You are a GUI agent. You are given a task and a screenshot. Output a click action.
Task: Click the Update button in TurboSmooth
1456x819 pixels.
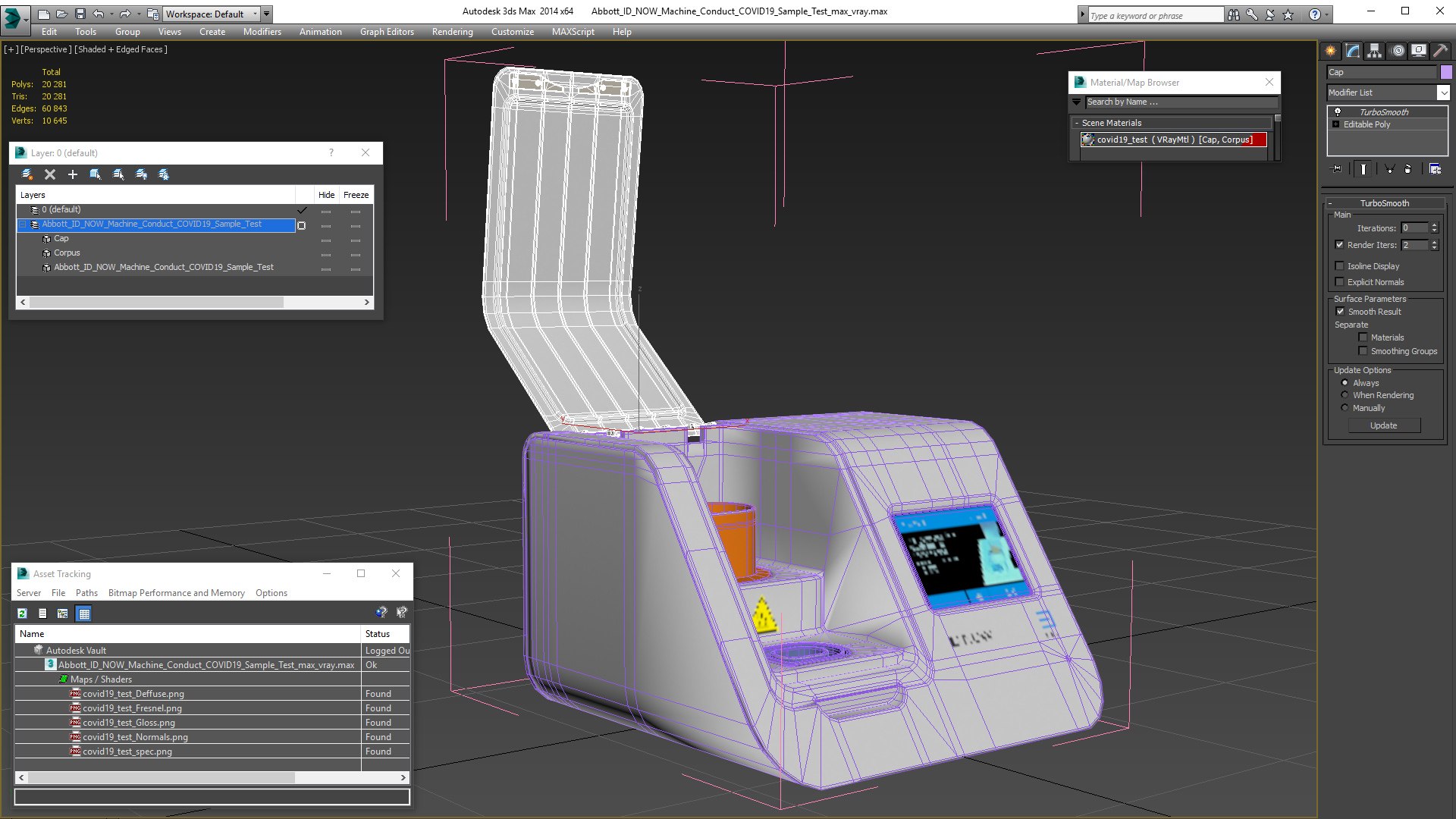[x=1383, y=425]
